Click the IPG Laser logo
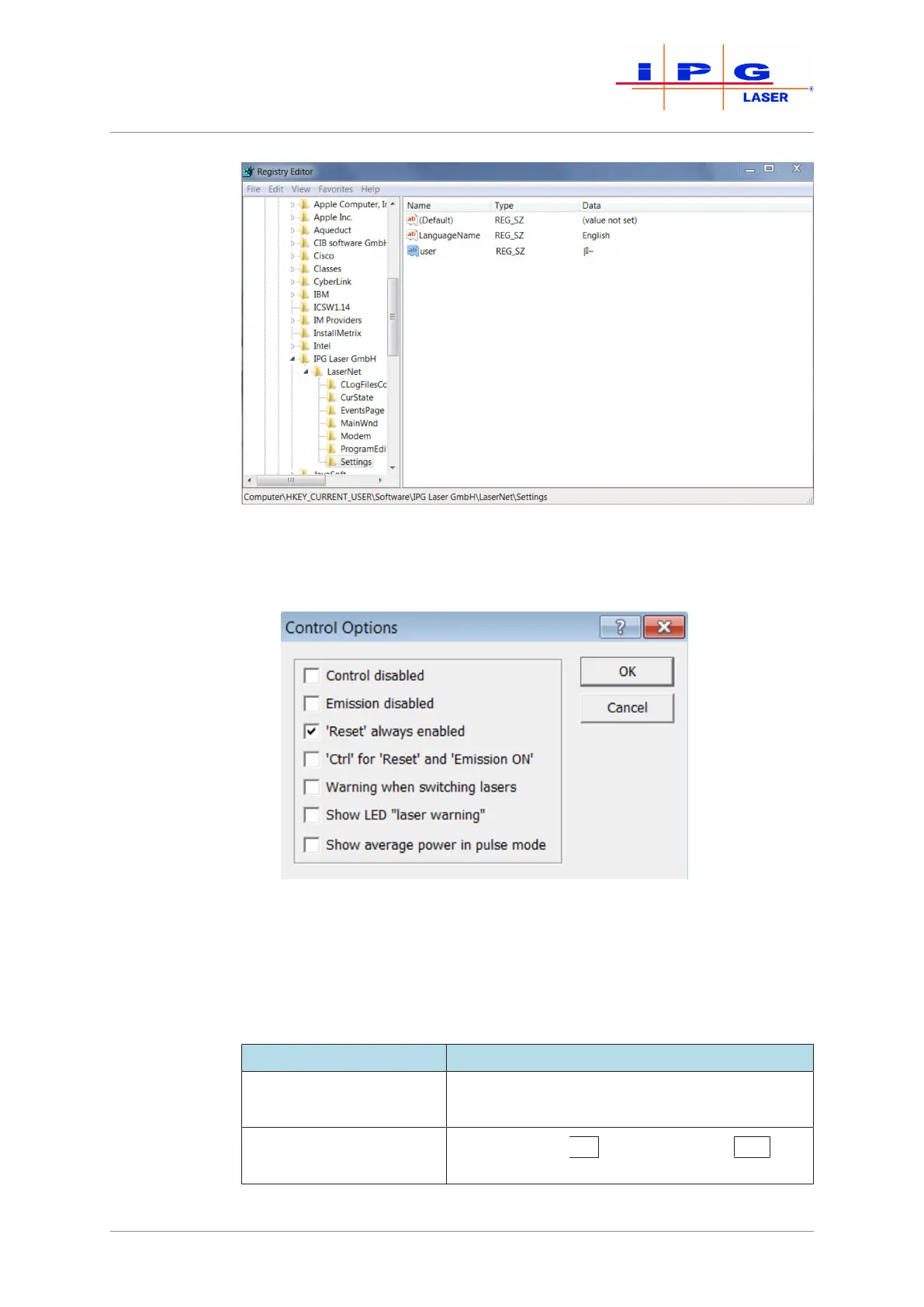This screenshot has height=1307, width=924. click(715, 78)
